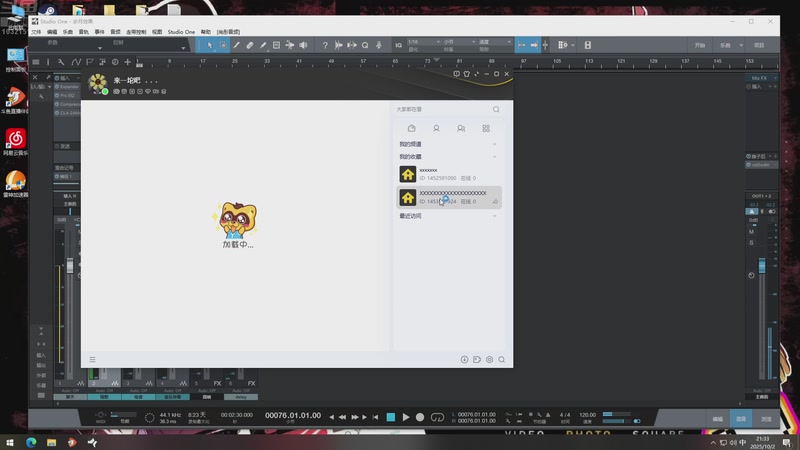
Task: Switch to 混音 view in bottom right
Action: [741, 419]
